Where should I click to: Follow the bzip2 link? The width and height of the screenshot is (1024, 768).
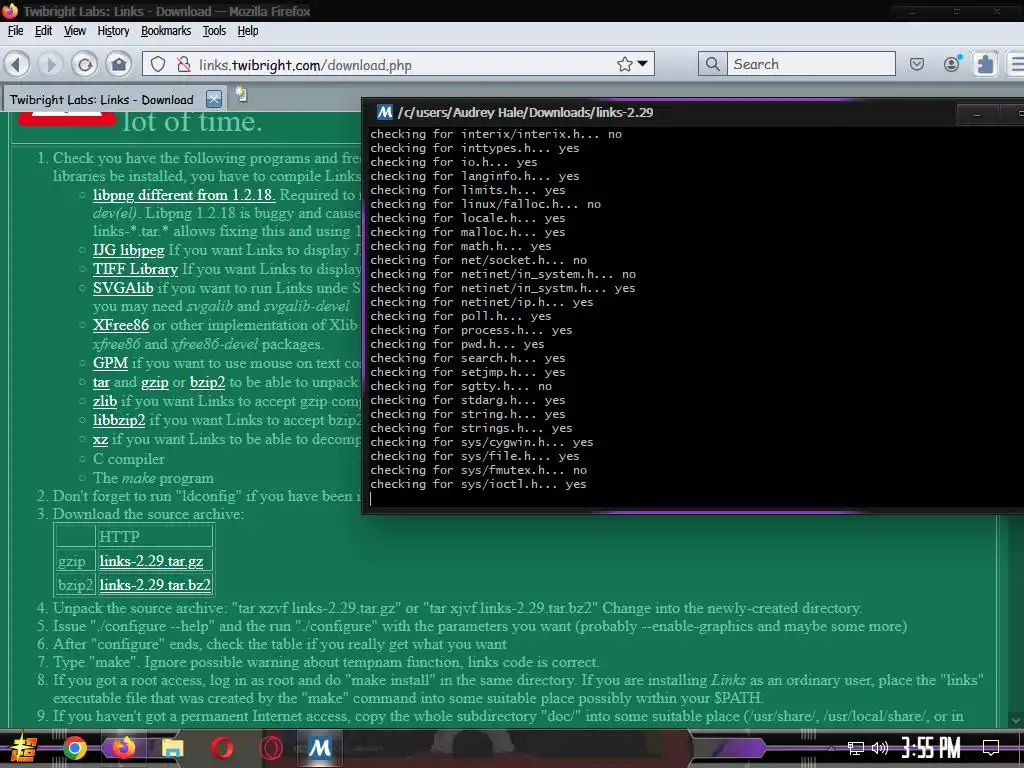tap(207, 383)
